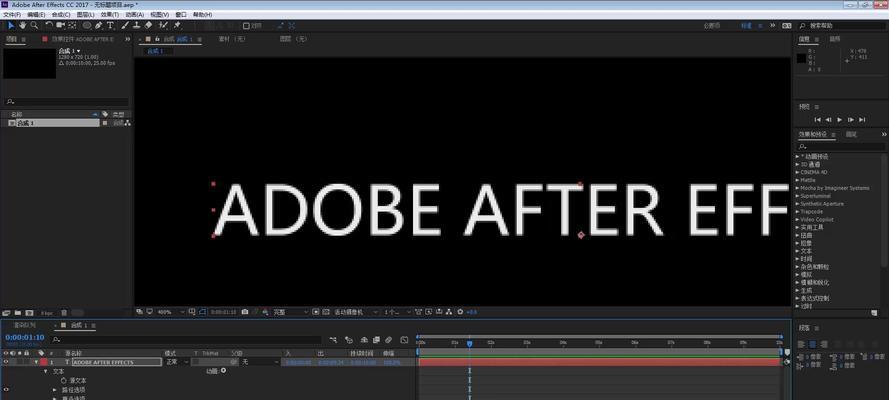Select the Rotation tool

tap(49, 25)
